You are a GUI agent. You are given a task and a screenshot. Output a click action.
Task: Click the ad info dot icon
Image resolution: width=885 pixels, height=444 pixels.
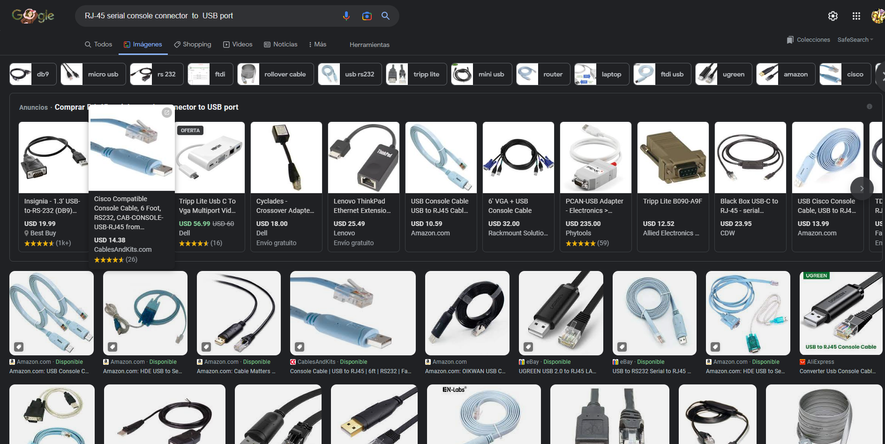pyautogui.click(x=869, y=107)
